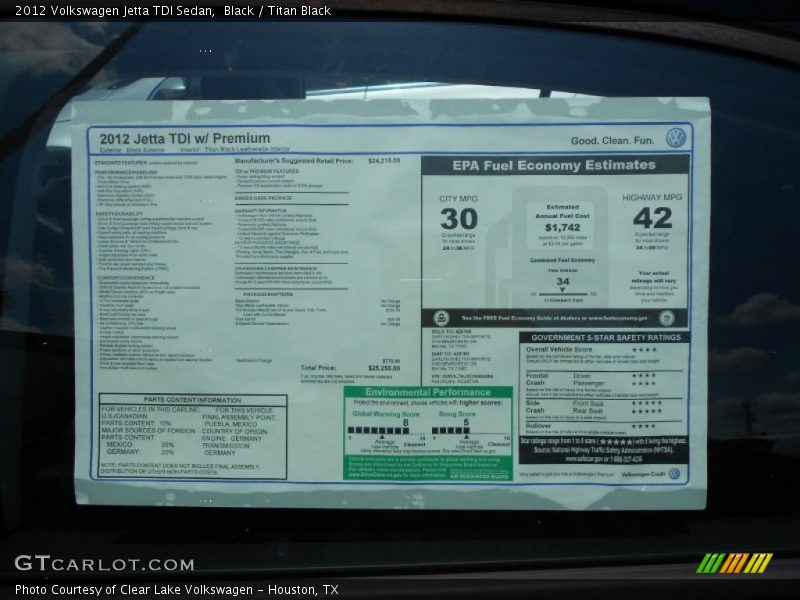Click the Global Warming score bar showing 8
Image resolution: width=800 pixels, height=600 pixels.
[x=378, y=430]
